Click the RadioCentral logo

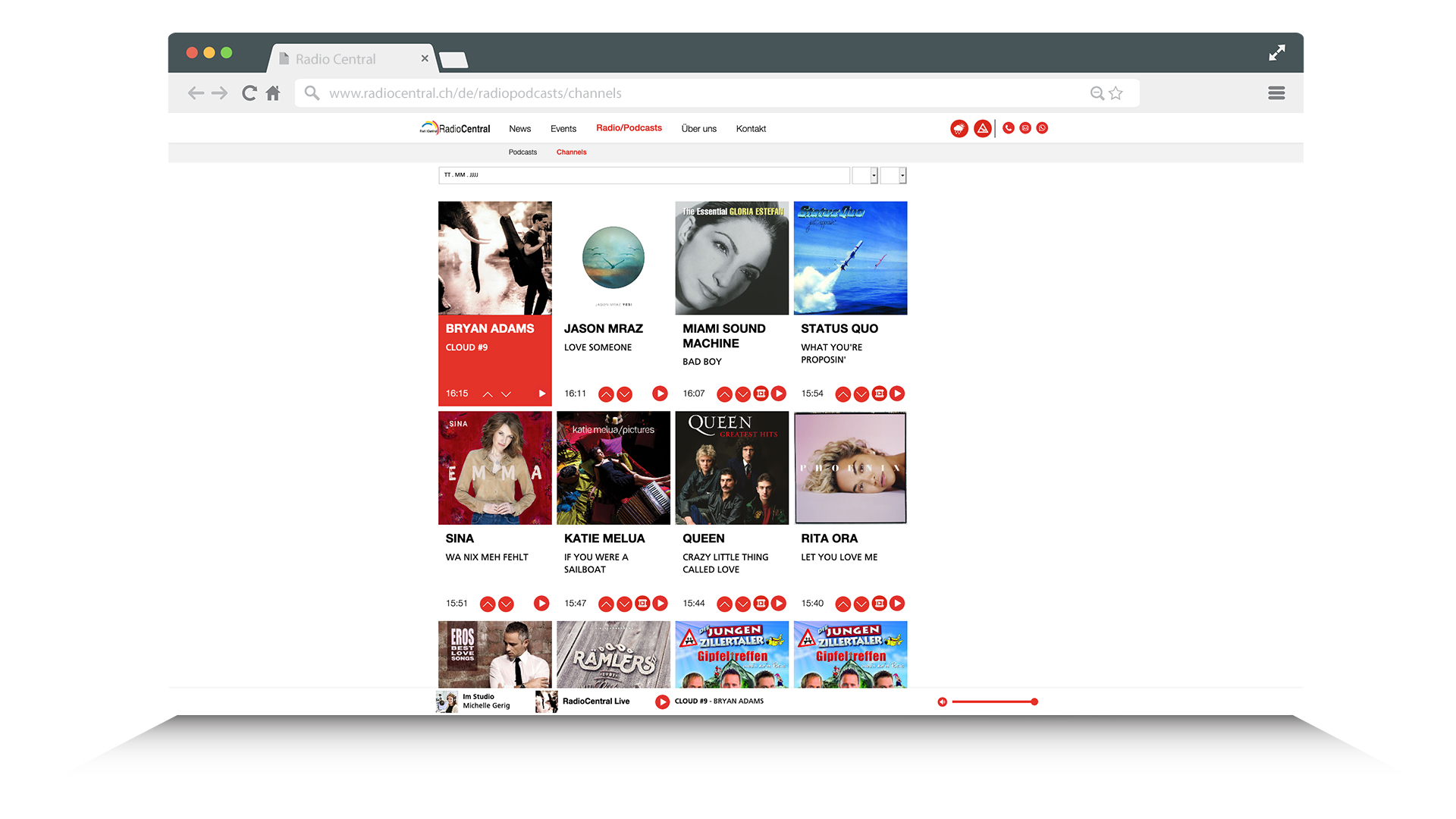455,128
